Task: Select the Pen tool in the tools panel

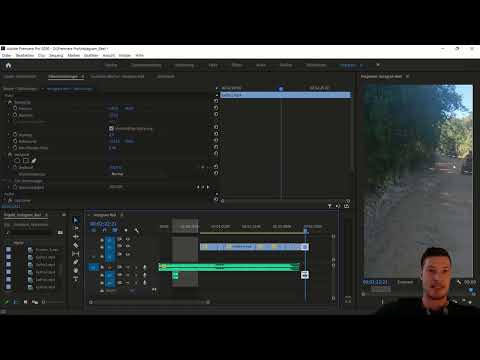Action: [76, 262]
